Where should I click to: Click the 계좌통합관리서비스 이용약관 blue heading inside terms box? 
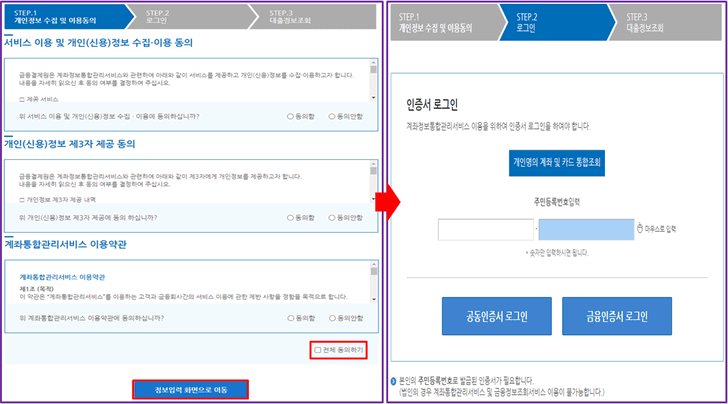point(62,277)
